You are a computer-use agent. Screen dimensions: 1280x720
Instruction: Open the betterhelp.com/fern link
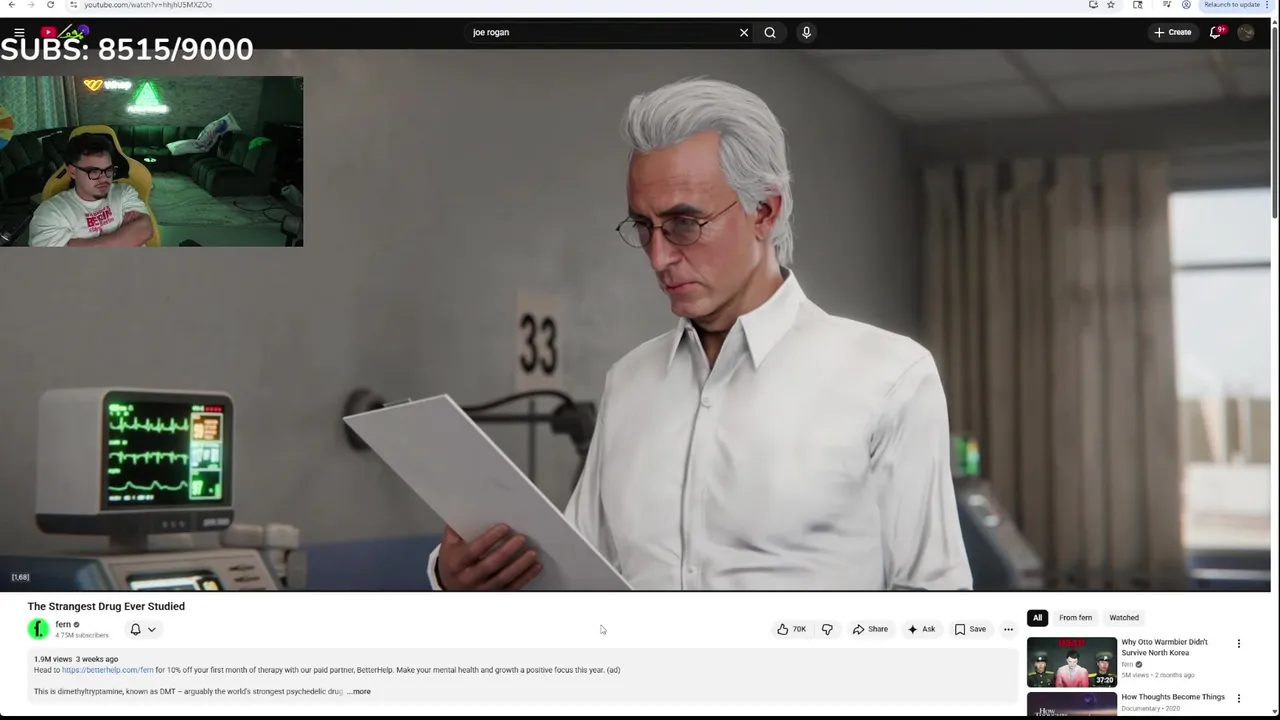click(108, 670)
